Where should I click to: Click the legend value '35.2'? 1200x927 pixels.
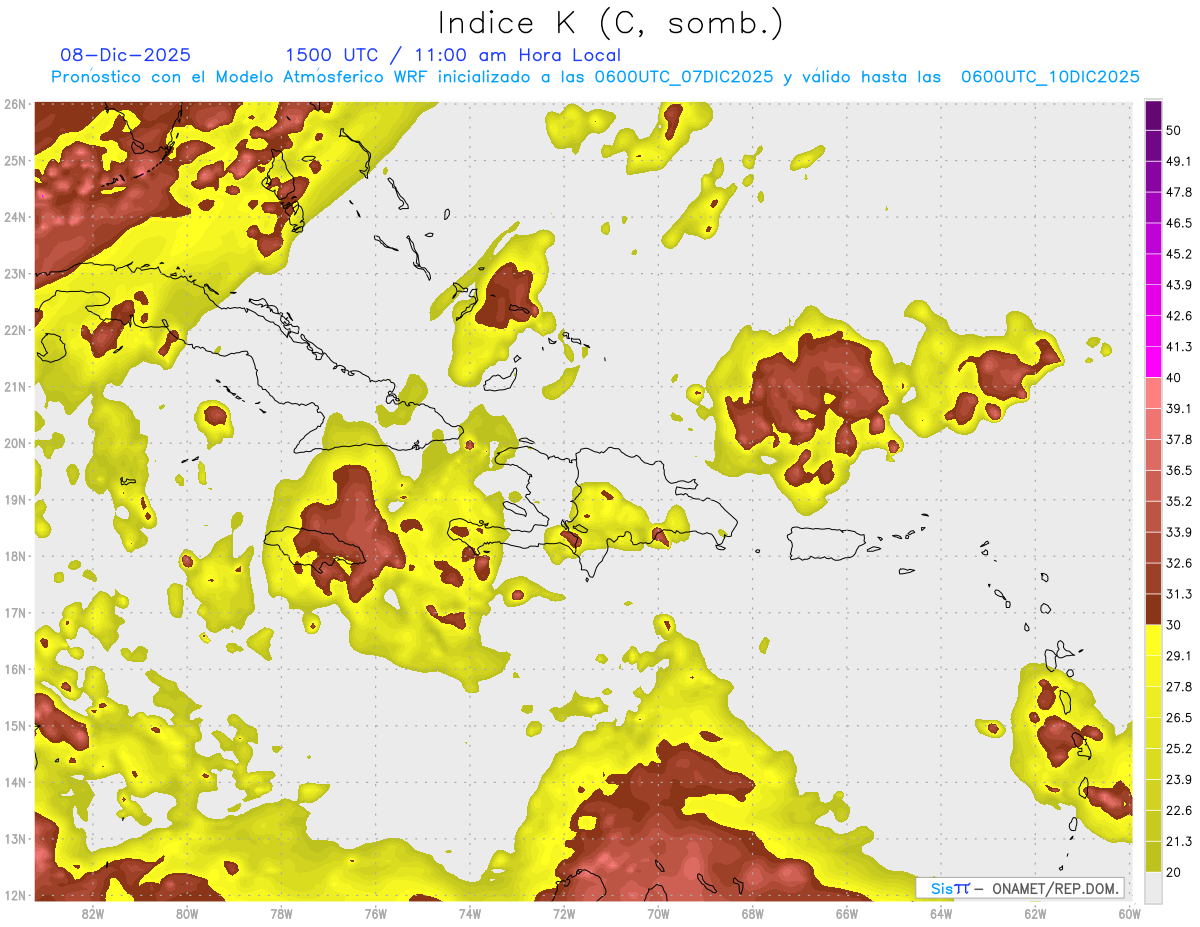click(x=1179, y=501)
